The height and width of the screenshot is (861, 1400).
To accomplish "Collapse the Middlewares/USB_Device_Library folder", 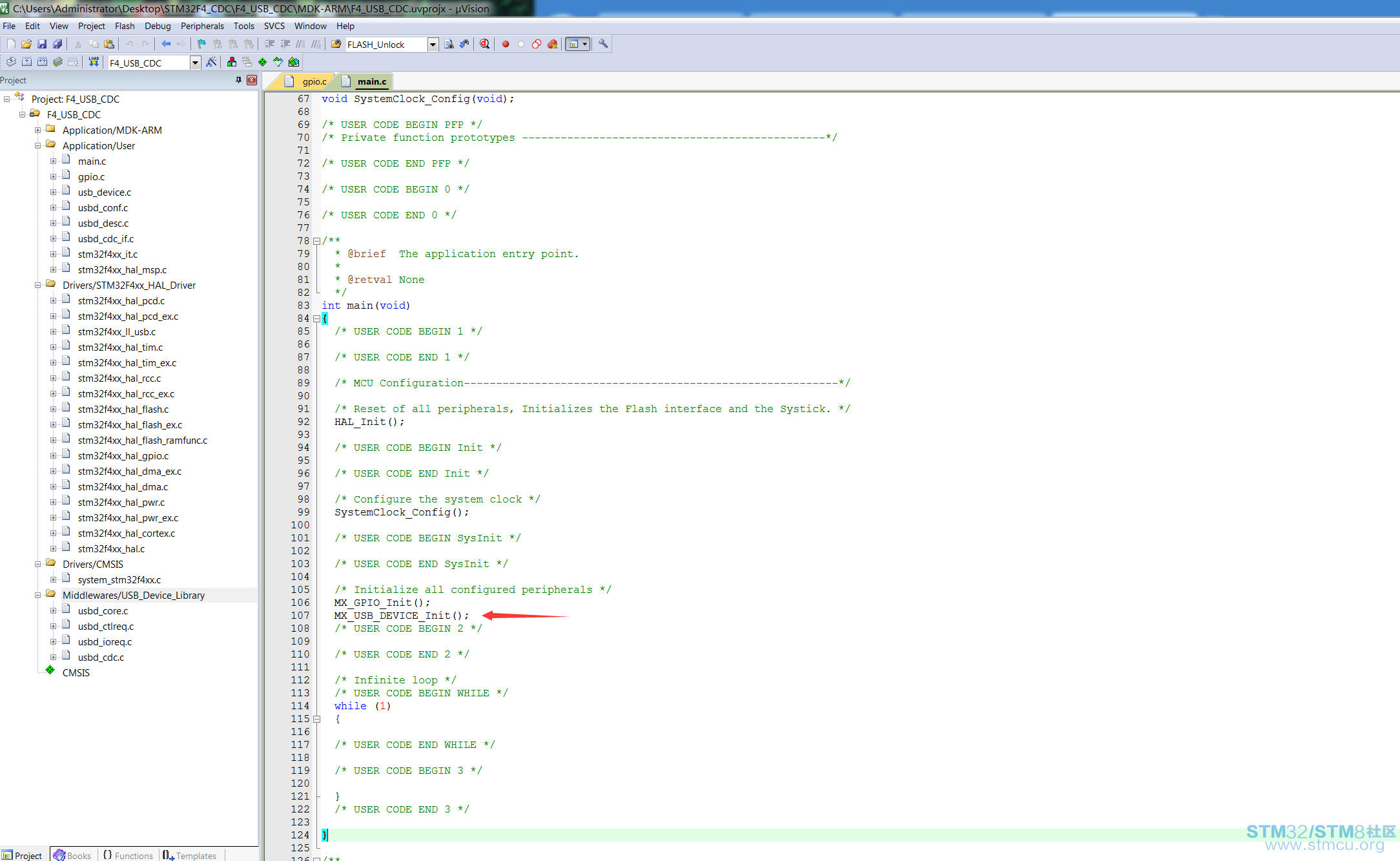I will (37, 596).
